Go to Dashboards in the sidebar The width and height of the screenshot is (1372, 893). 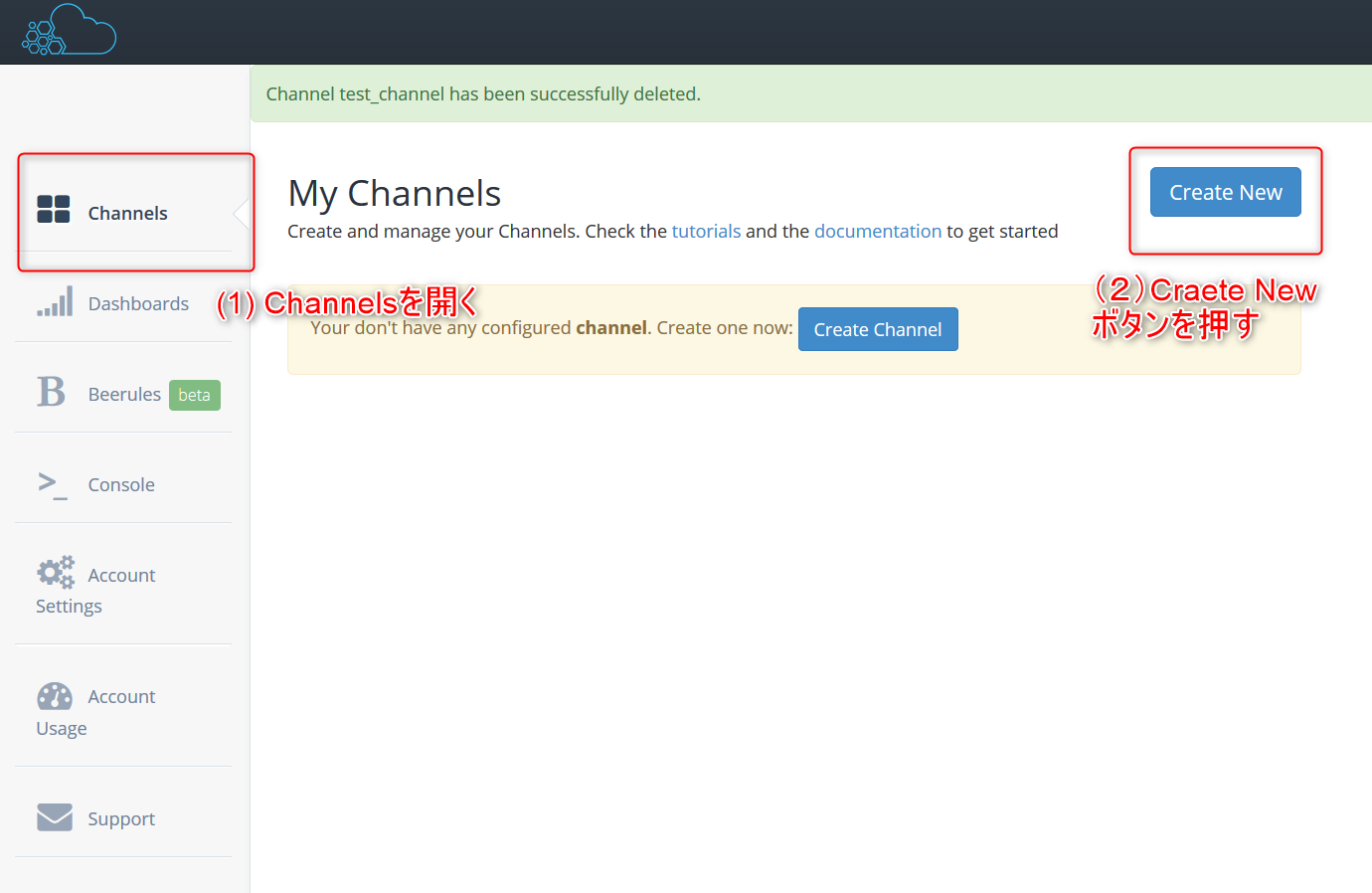pos(138,304)
